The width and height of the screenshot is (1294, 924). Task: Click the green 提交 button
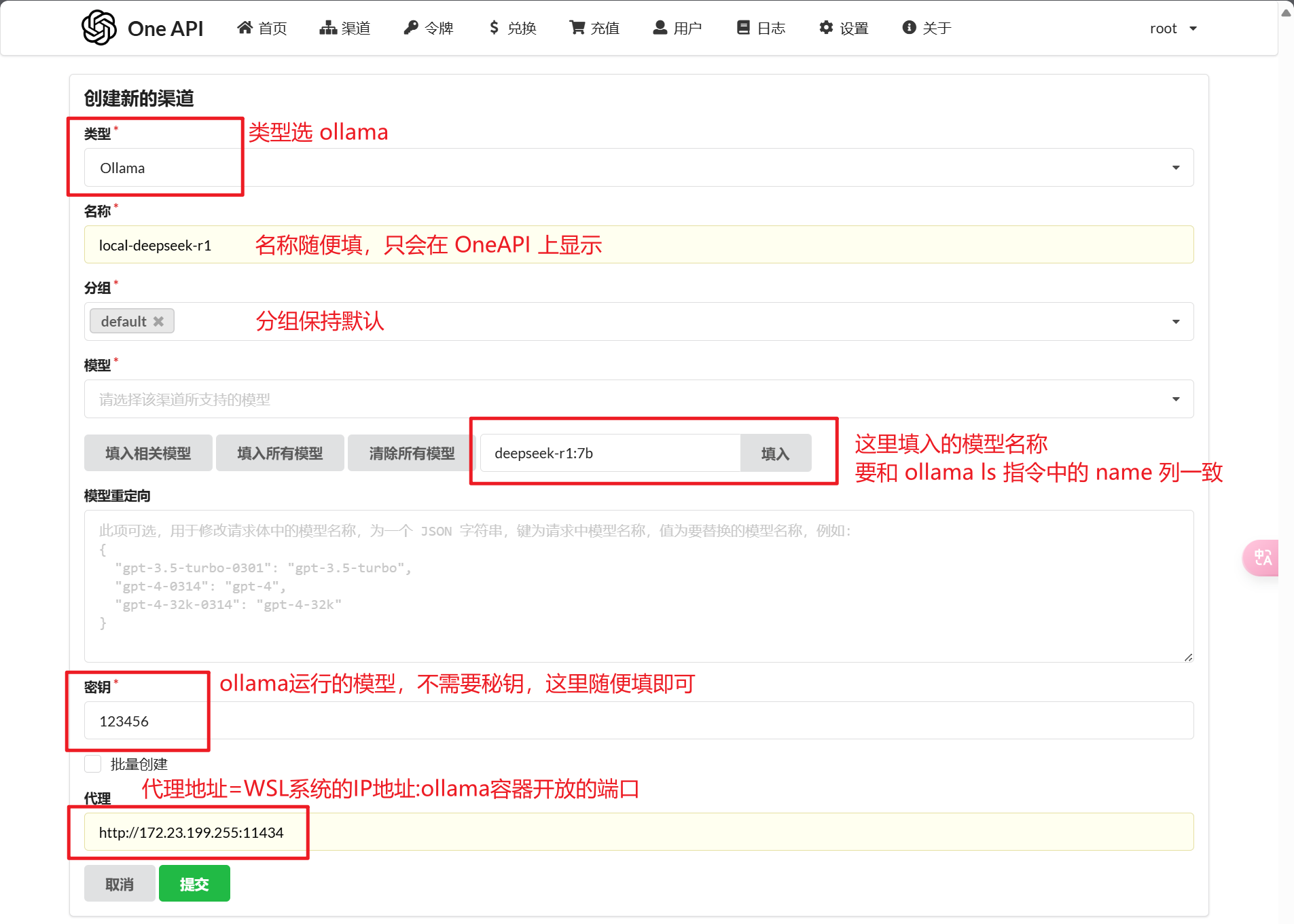click(x=194, y=884)
